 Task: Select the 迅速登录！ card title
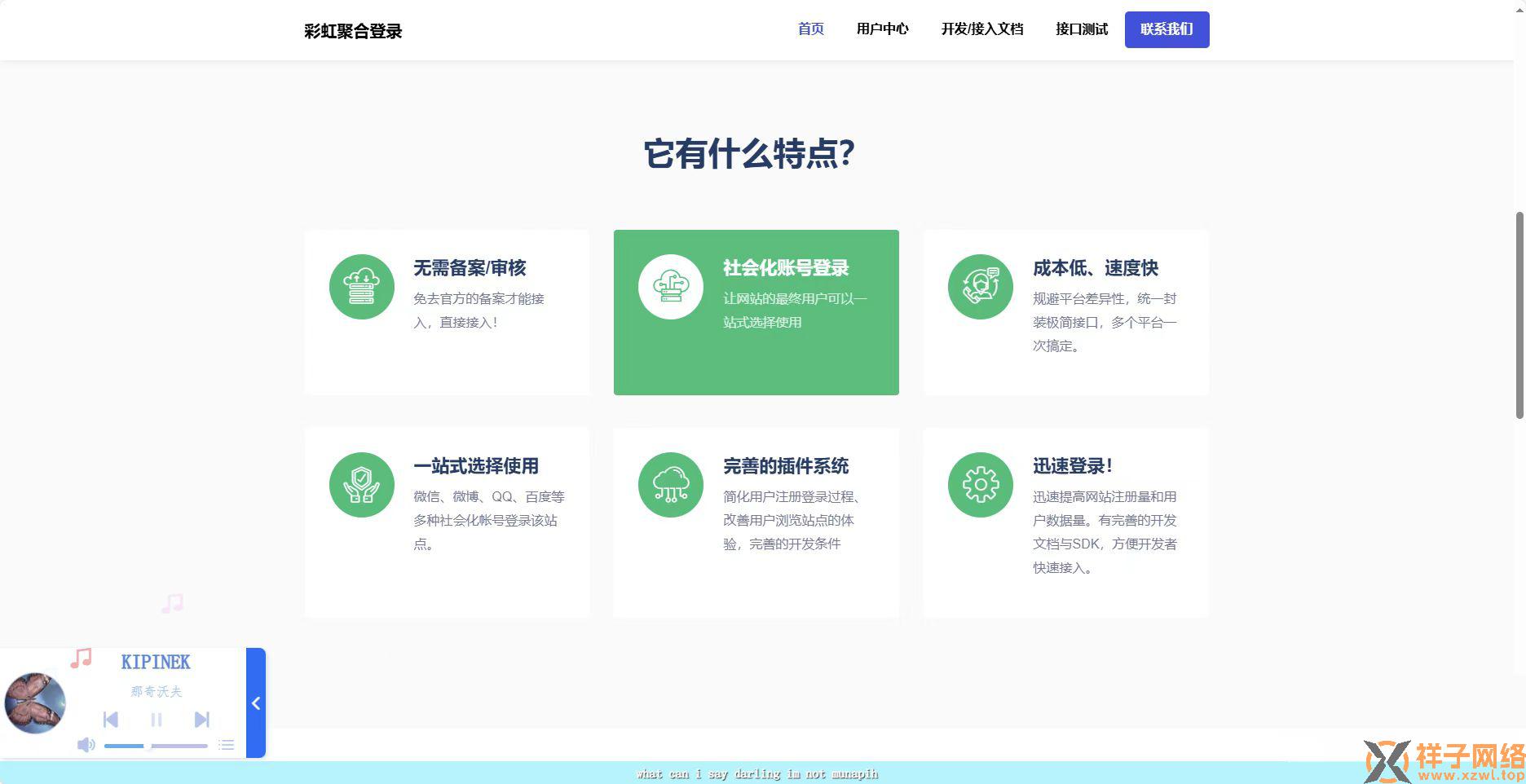pyautogui.click(x=1073, y=466)
